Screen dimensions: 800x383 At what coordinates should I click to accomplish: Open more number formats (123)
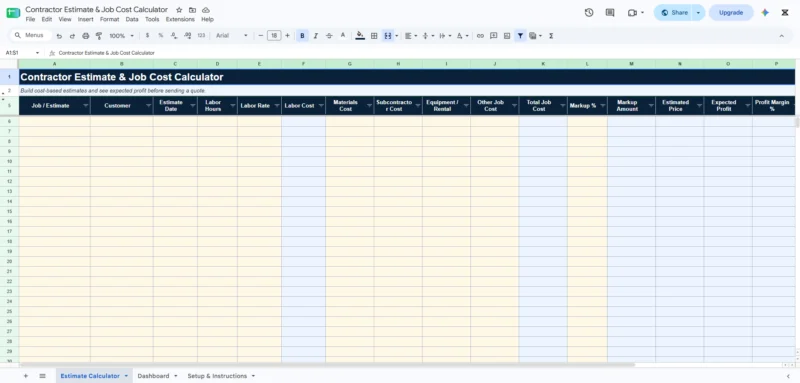coord(201,36)
